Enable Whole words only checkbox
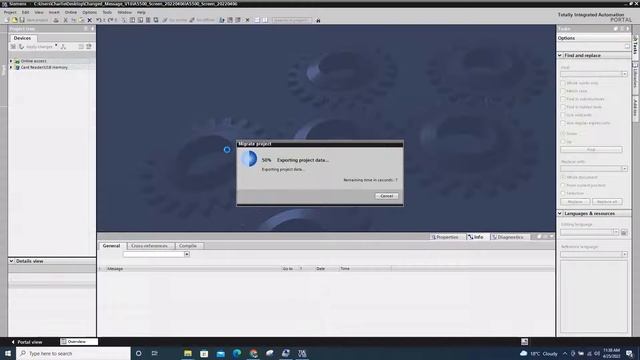Screen dimensions: 640x360 (563, 83)
